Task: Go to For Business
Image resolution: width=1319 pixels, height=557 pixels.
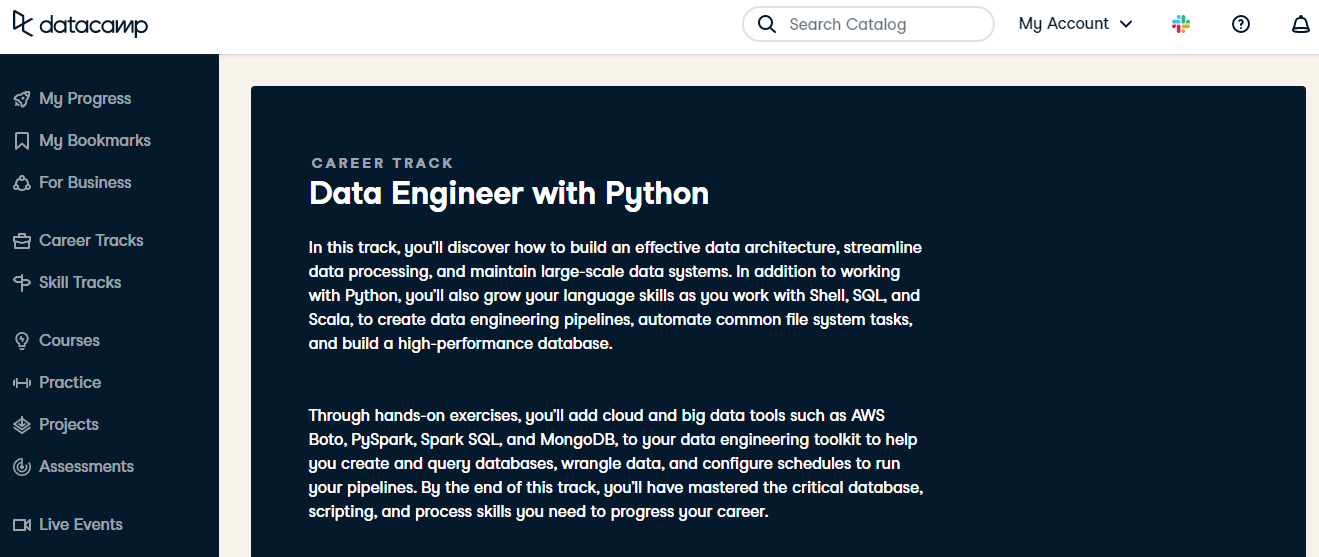Action: click(x=85, y=183)
